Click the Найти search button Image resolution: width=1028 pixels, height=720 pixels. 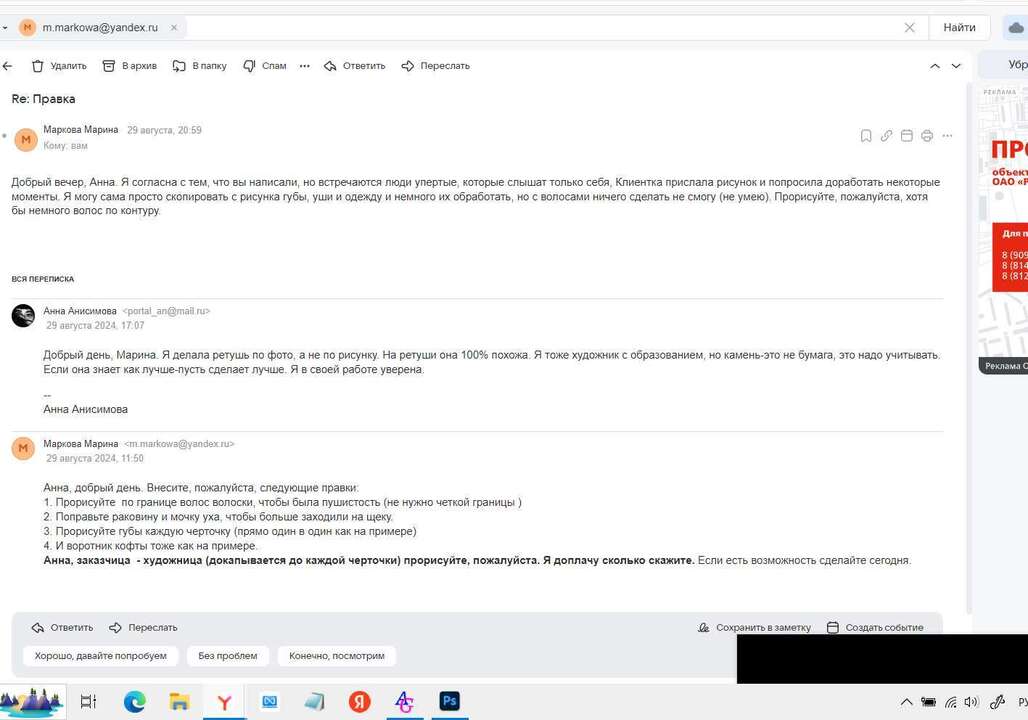click(959, 28)
